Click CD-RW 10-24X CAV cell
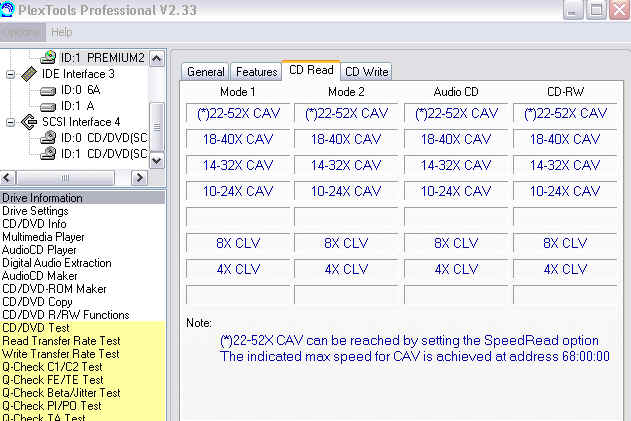The width and height of the screenshot is (631, 421). click(565, 191)
